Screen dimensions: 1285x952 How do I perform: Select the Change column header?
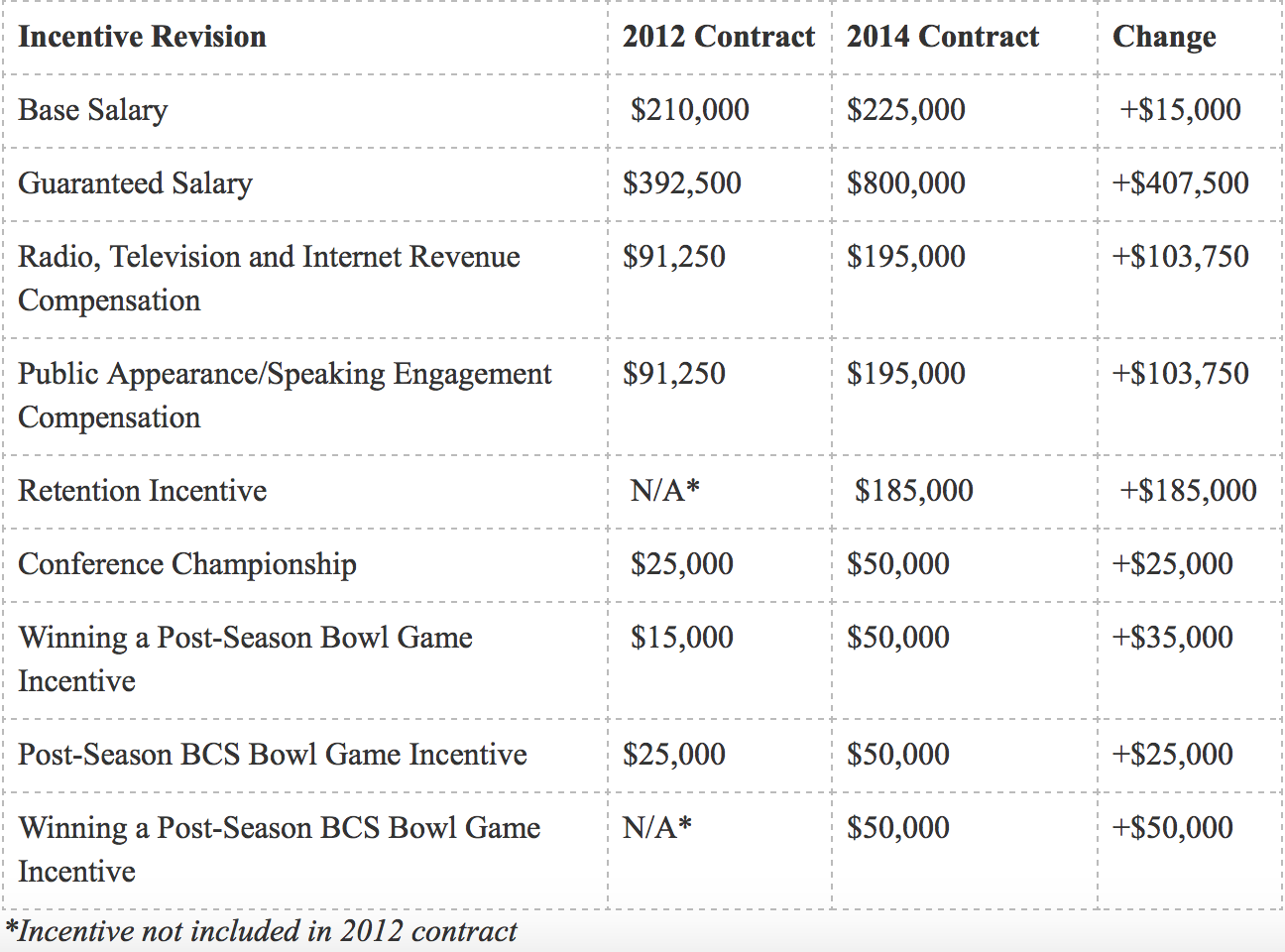click(x=1164, y=38)
